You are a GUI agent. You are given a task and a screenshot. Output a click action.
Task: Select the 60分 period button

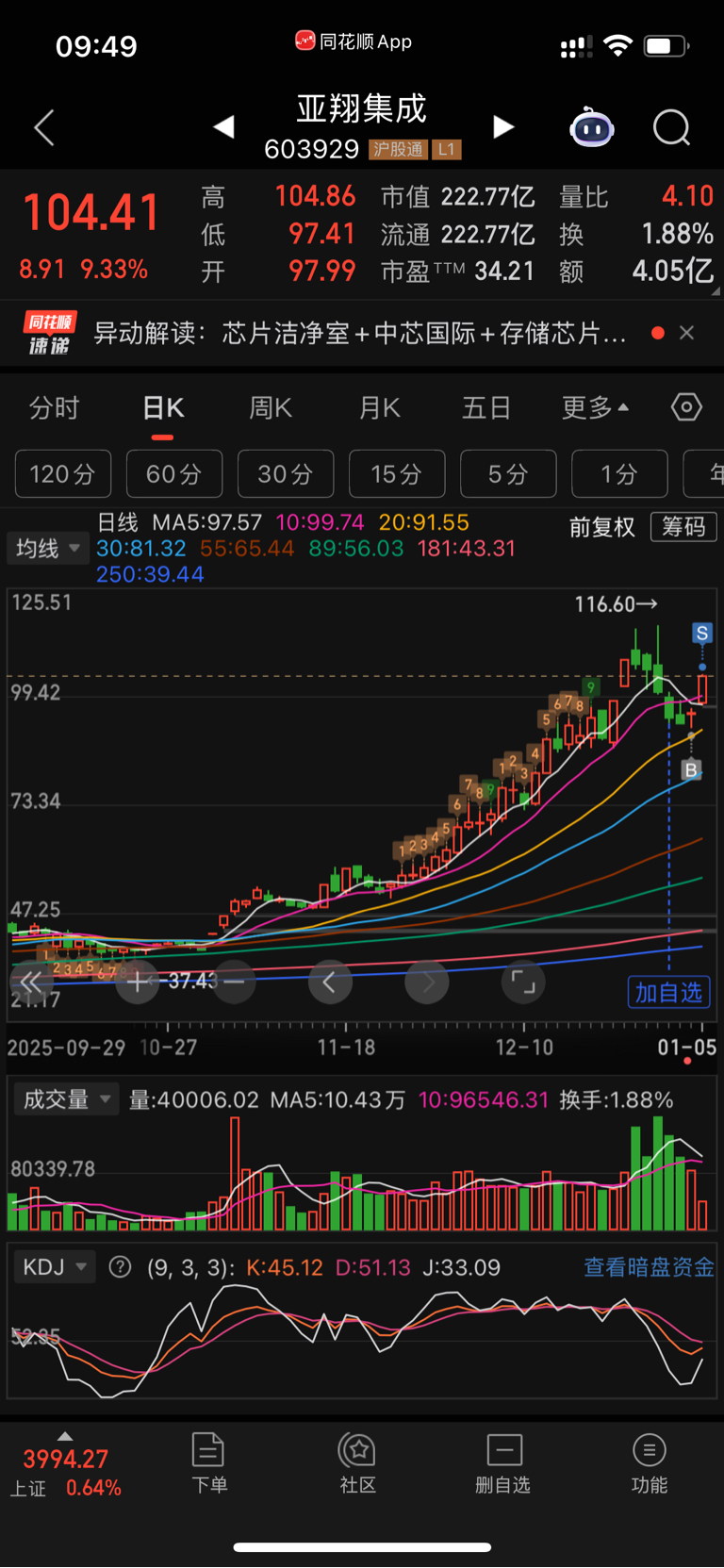point(174,473)
